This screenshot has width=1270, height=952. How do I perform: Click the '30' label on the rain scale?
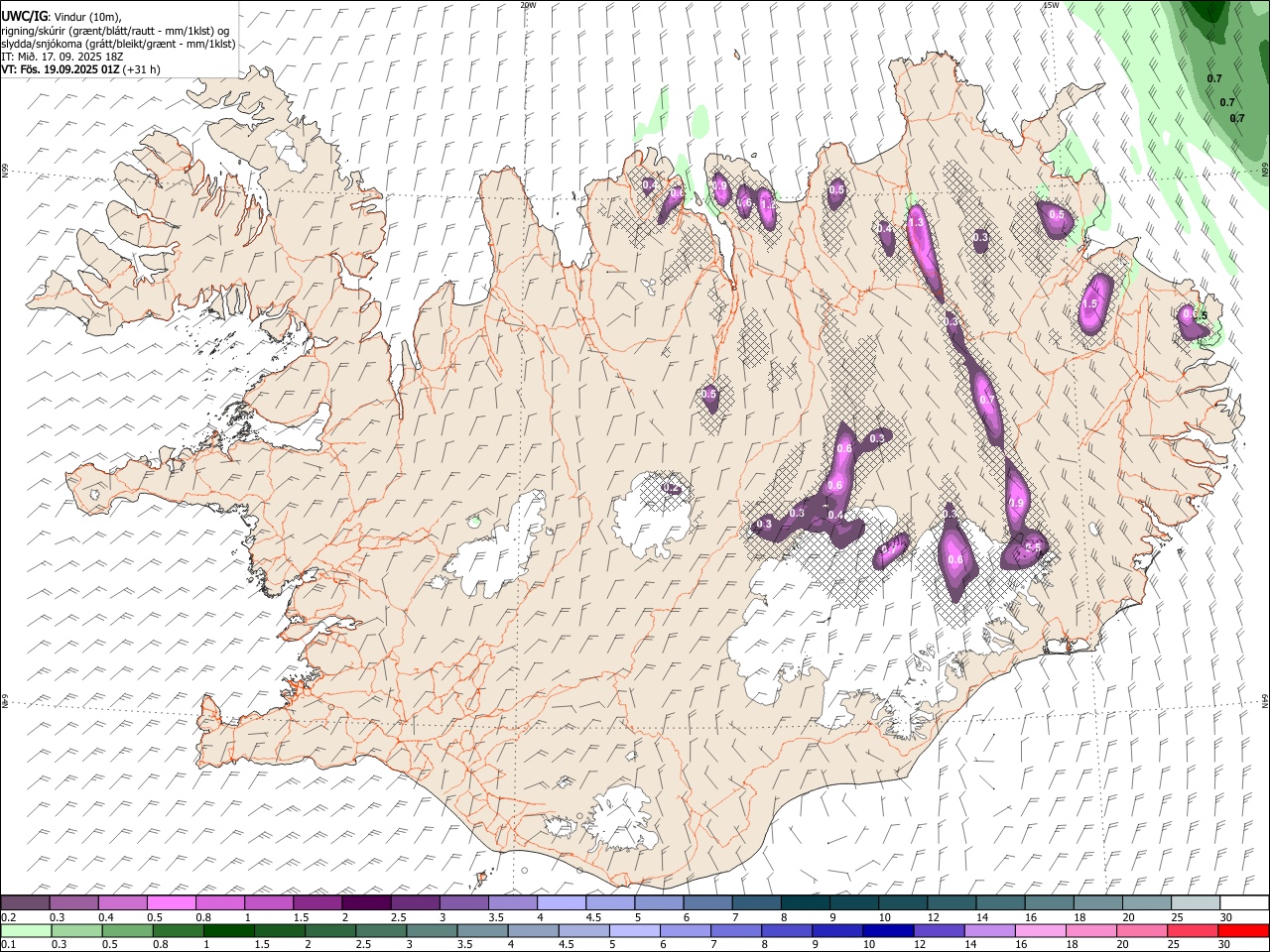pyautogui.click(x=1226, y=945)
